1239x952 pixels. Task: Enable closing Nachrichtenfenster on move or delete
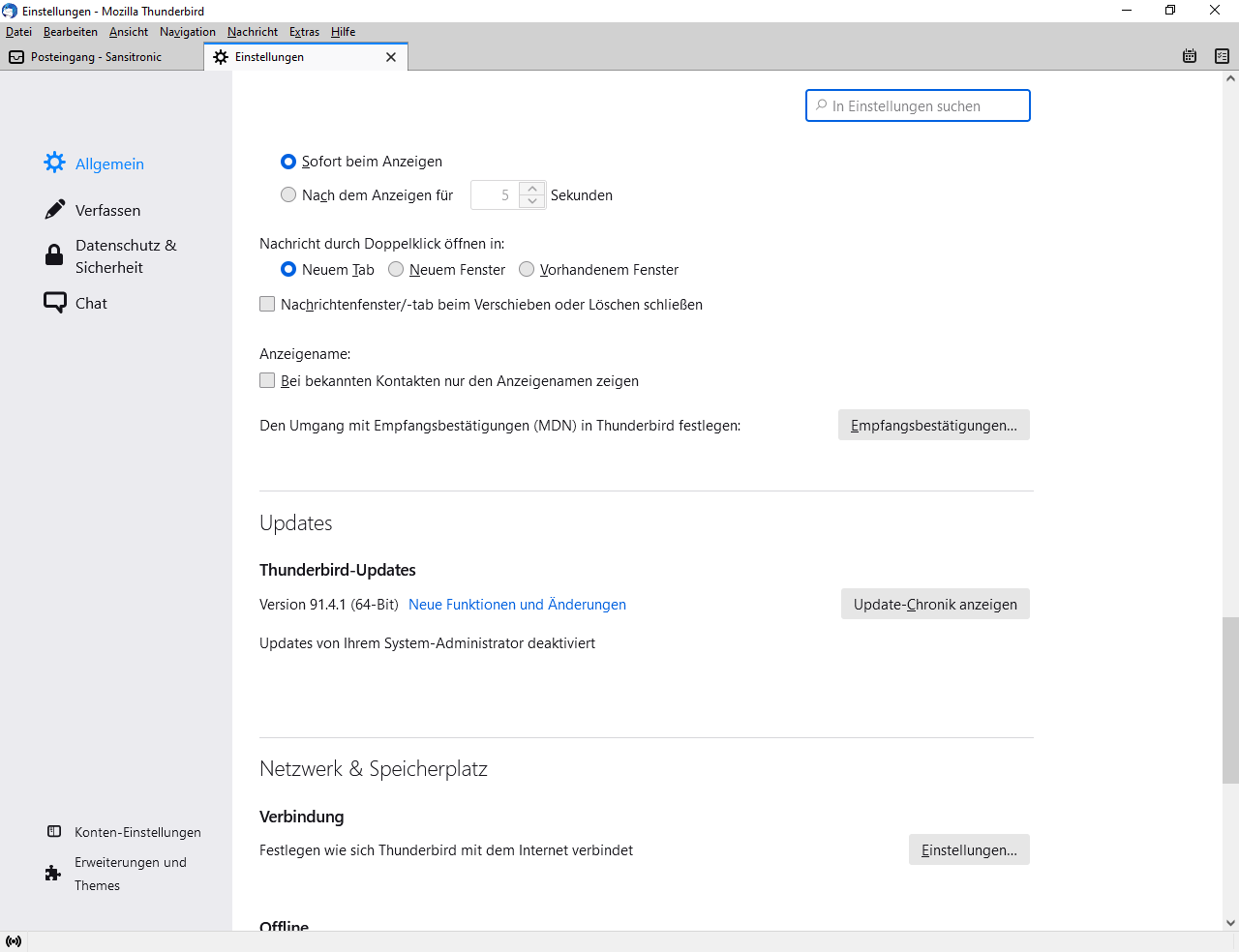(267, 304)
